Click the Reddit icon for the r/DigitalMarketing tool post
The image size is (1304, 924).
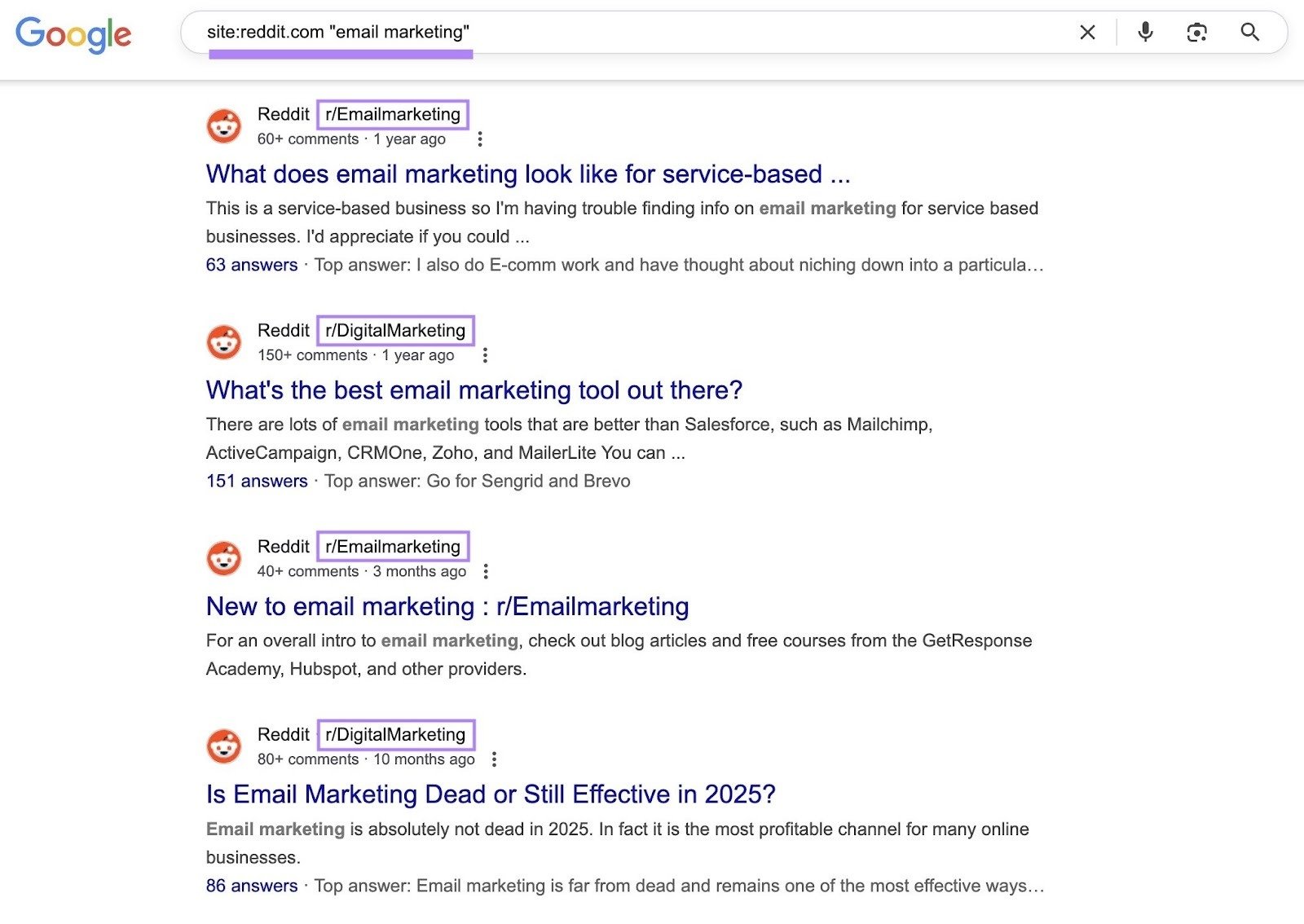click(x=223, y=341)
